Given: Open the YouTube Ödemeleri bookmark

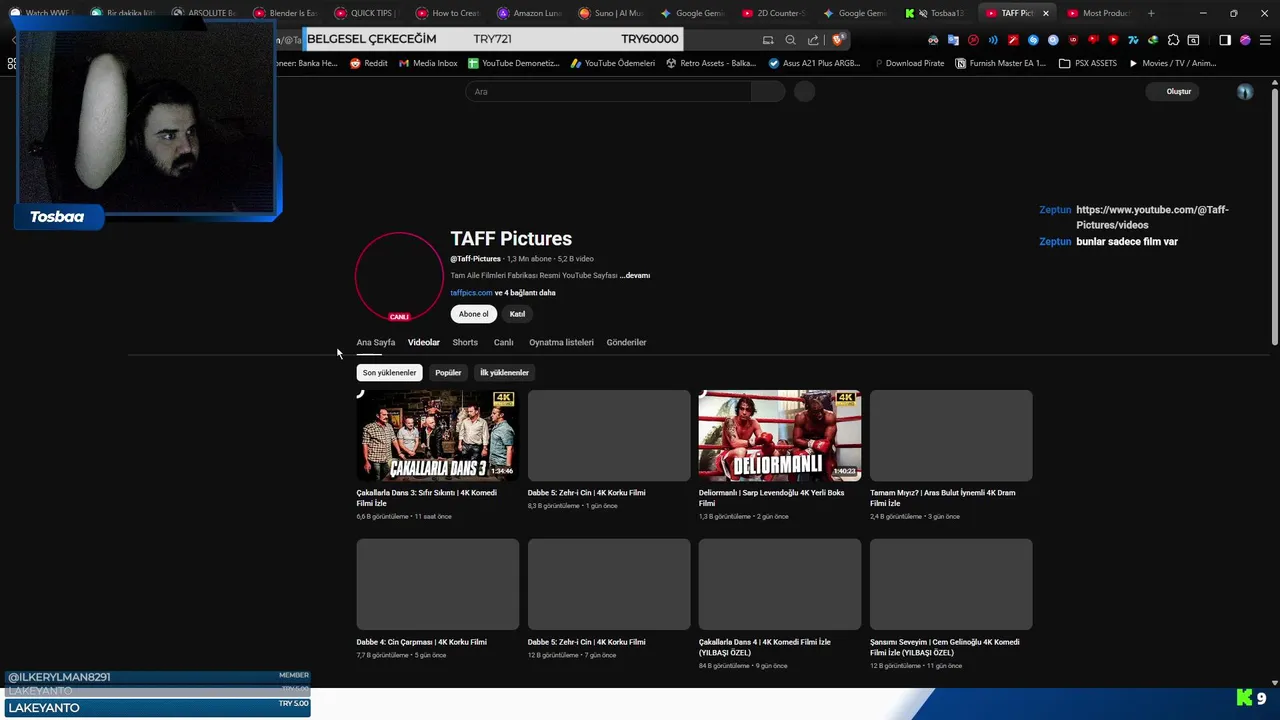Looking at the screenshot, I should click(x=613, y=63).
